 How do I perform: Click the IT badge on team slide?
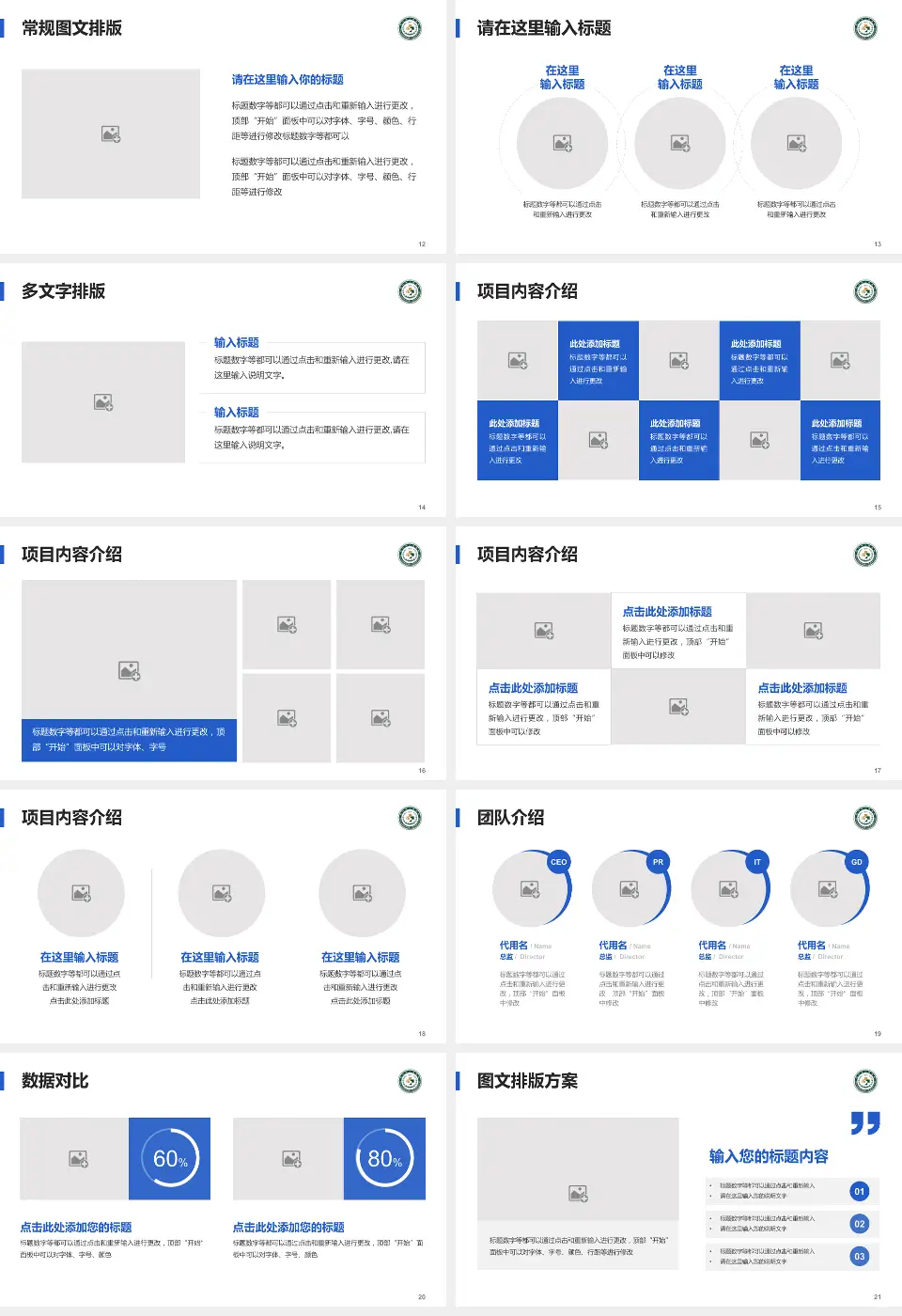click(x=757, y=862)
